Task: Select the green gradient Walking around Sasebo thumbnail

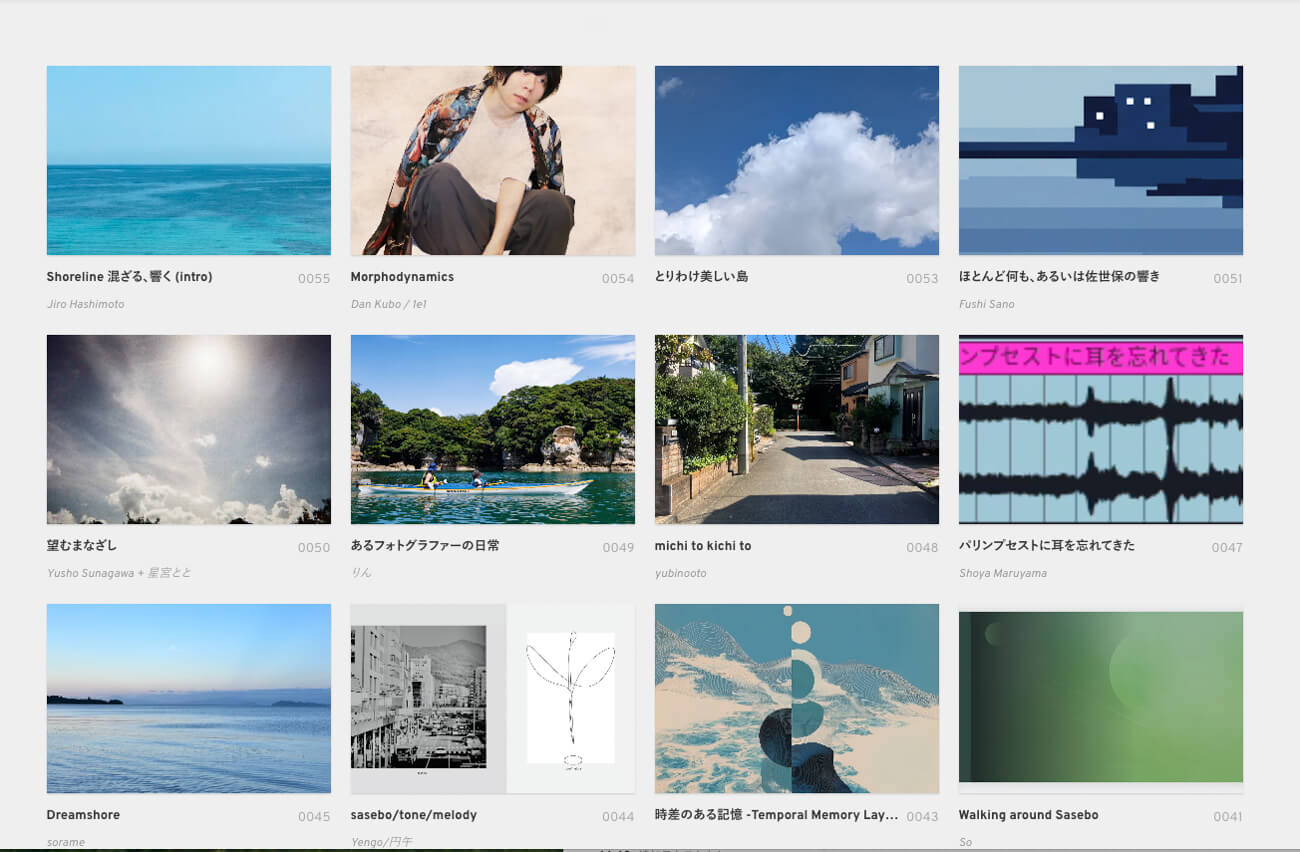Action: tap(1100, 698)
